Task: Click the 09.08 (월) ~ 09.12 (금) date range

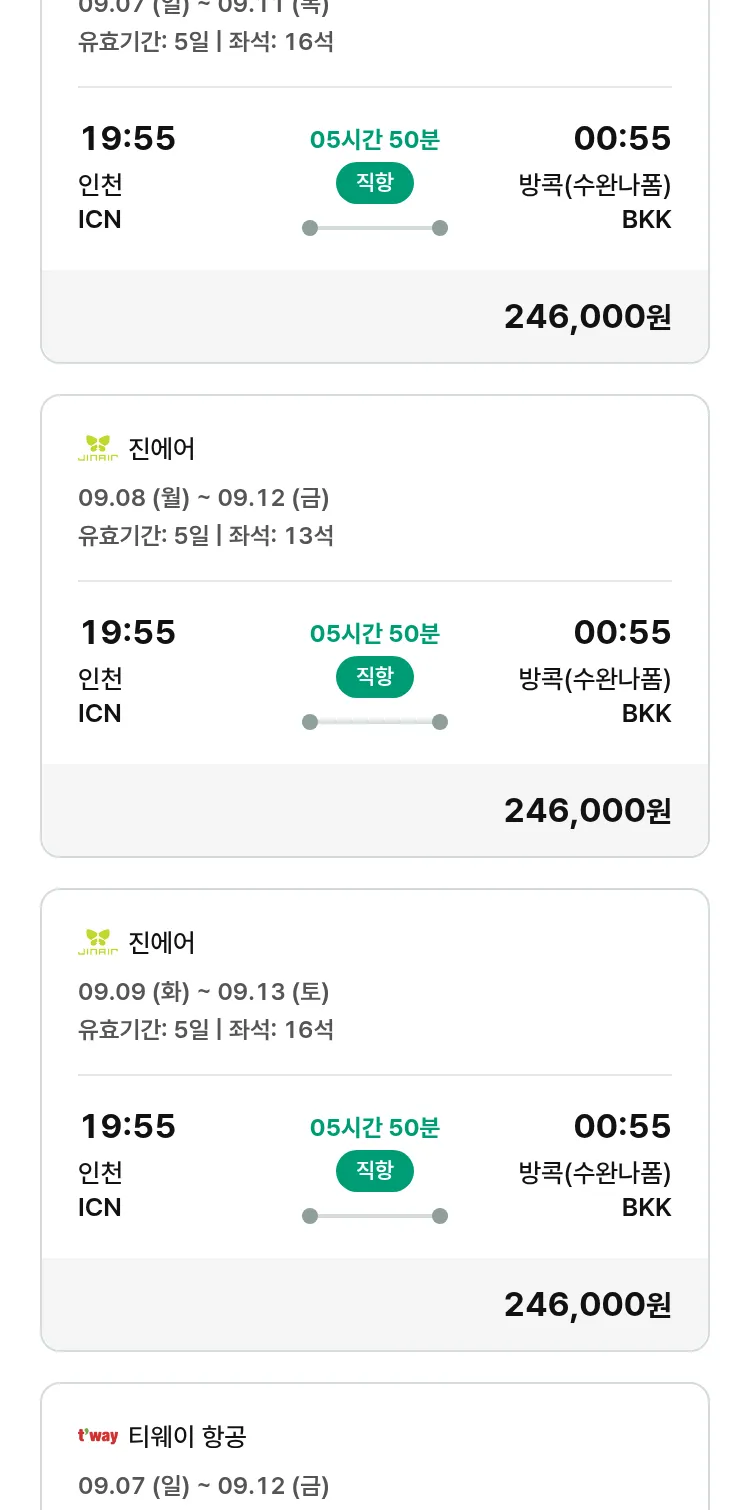Action: pyautogui.click(x=204, y=497)
